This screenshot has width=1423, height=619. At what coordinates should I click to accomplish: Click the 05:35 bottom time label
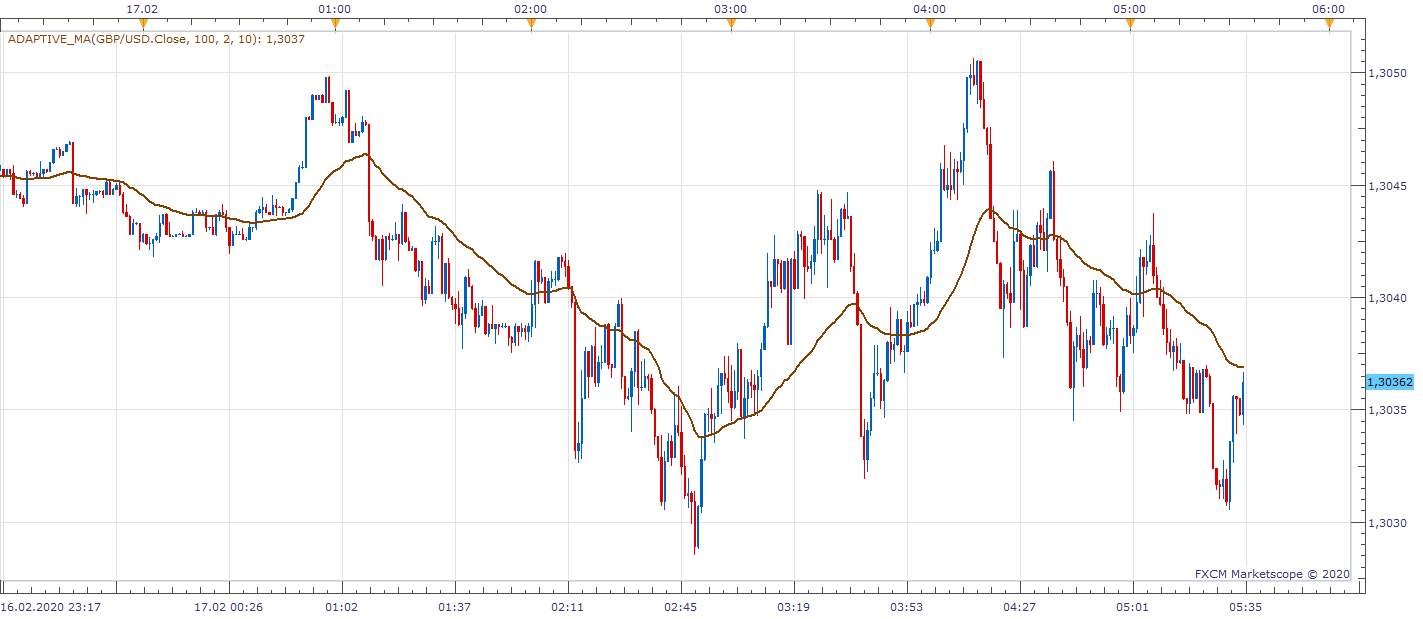click(1246, 607)
